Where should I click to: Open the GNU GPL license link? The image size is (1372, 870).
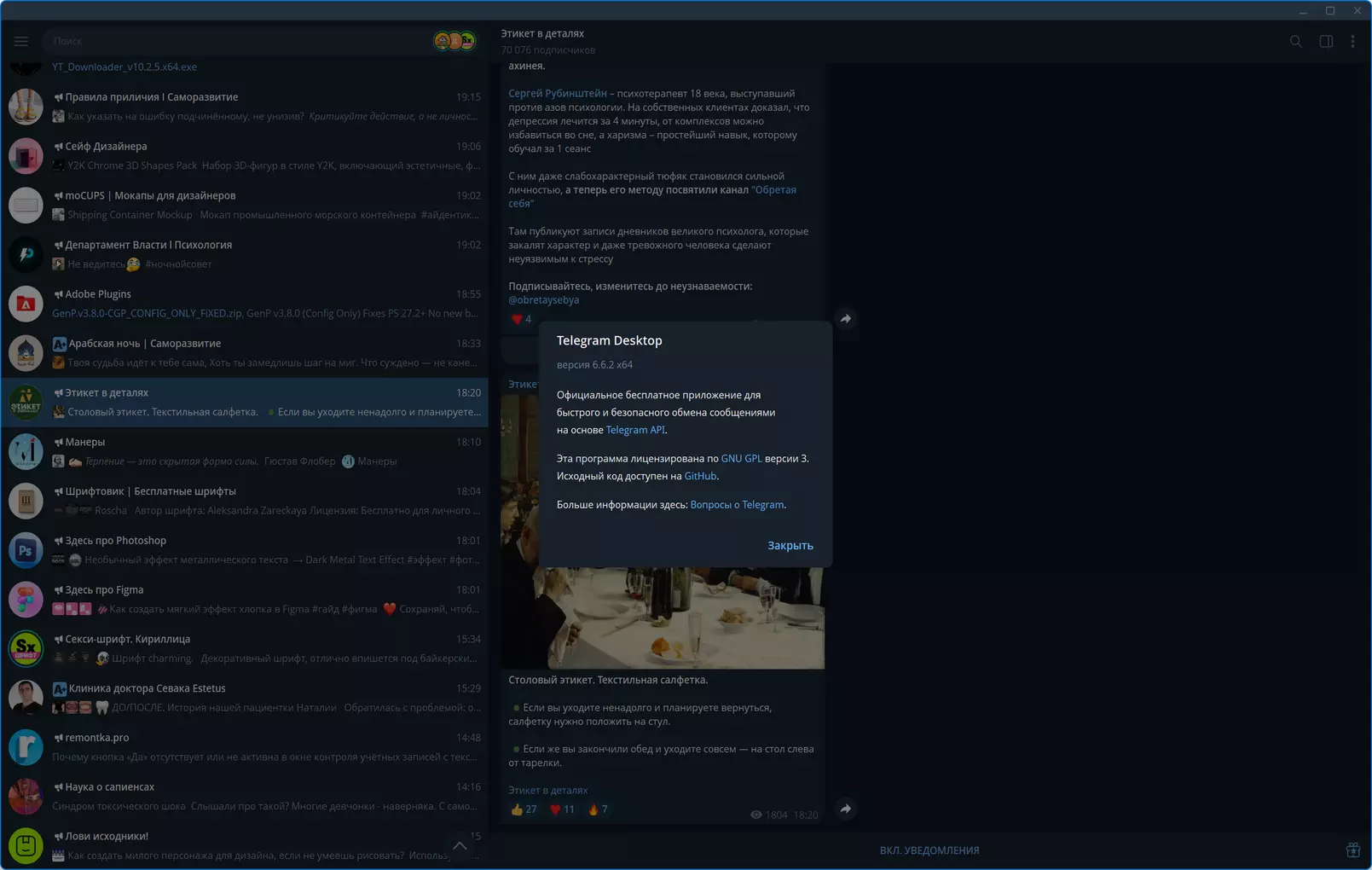[741, 459]
